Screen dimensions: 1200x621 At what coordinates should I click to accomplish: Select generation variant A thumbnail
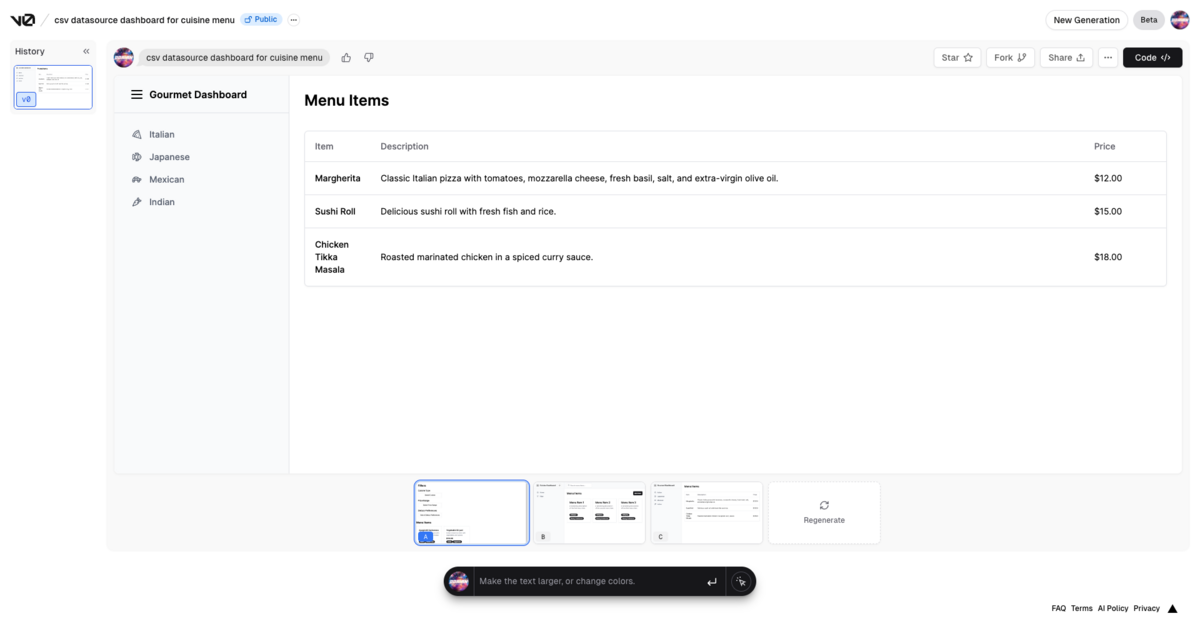coord(472,513)
